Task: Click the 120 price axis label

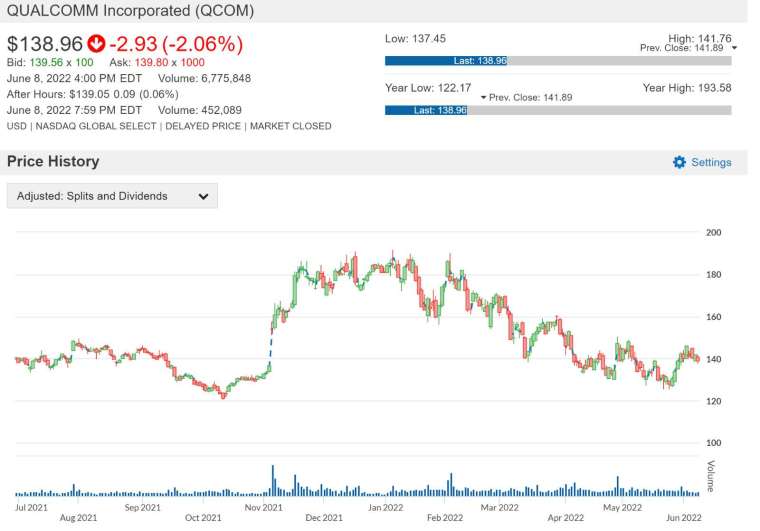Action: [x=713, y=401]
